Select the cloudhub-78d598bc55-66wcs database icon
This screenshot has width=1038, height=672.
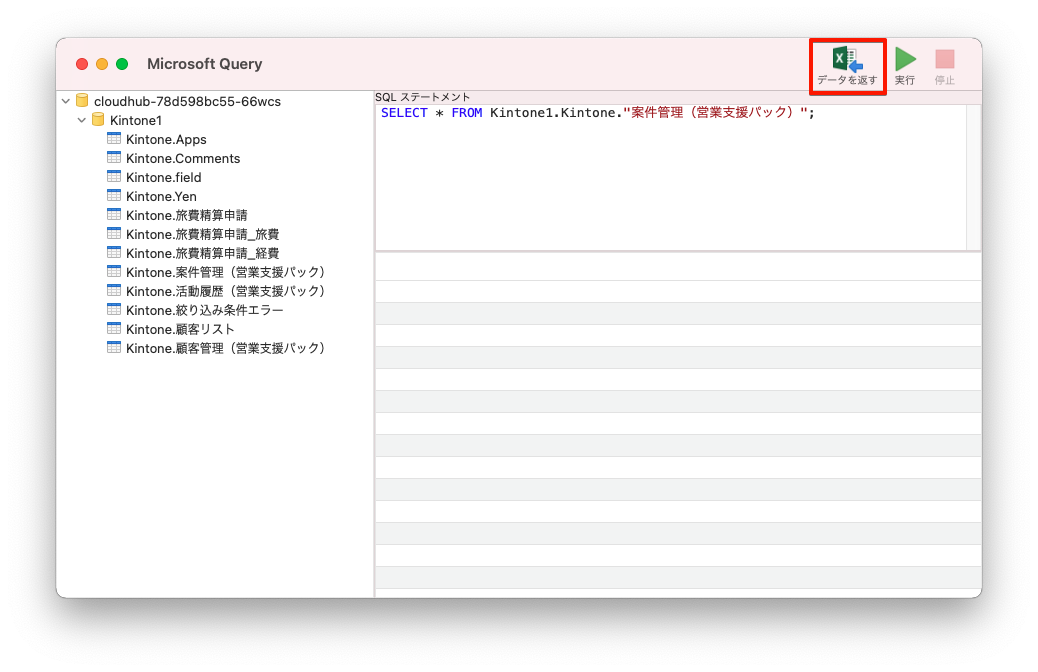tap(82, 101)
